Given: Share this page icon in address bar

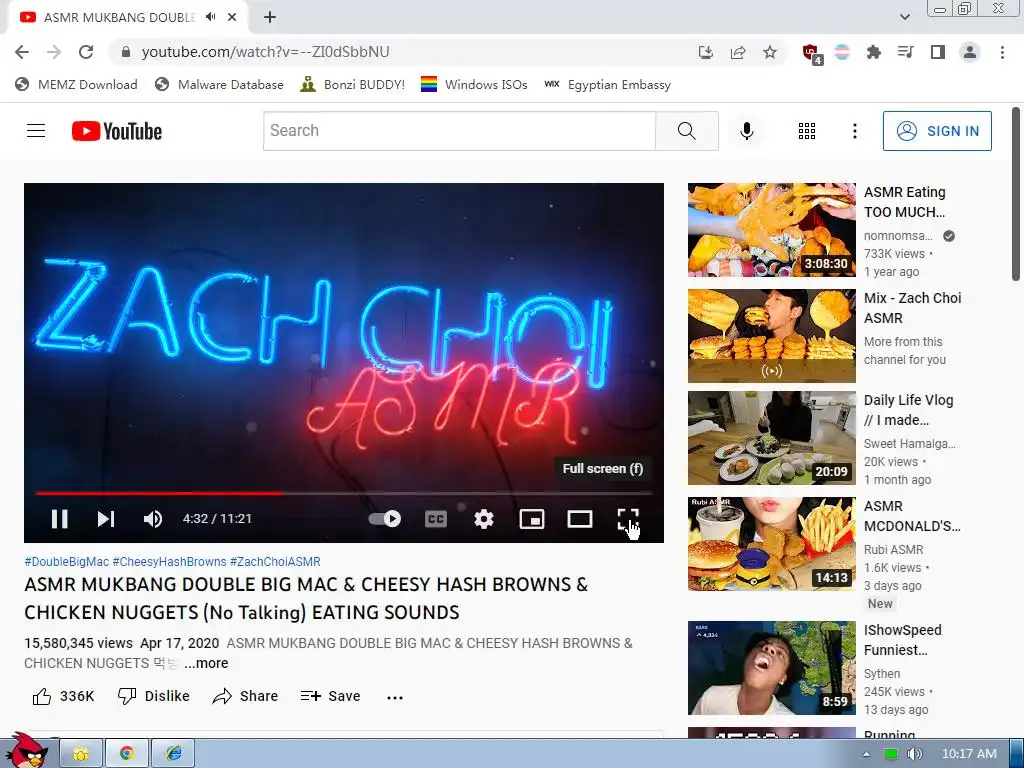Looking at the screenshot, I should coord(738,52).
